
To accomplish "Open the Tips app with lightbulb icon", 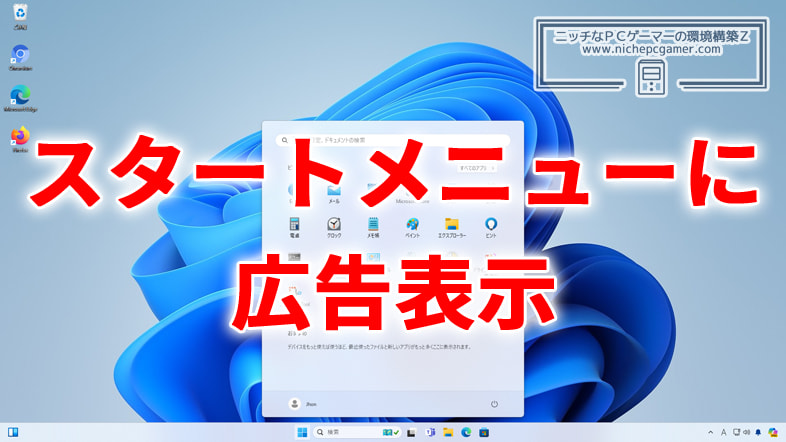I will coord(491,225).
